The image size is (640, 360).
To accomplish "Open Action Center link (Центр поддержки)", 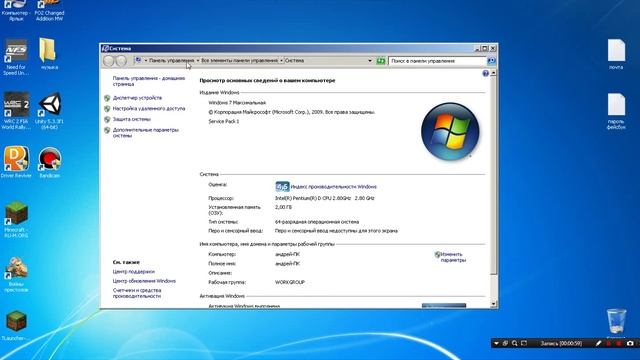I will tap(133, 271).
